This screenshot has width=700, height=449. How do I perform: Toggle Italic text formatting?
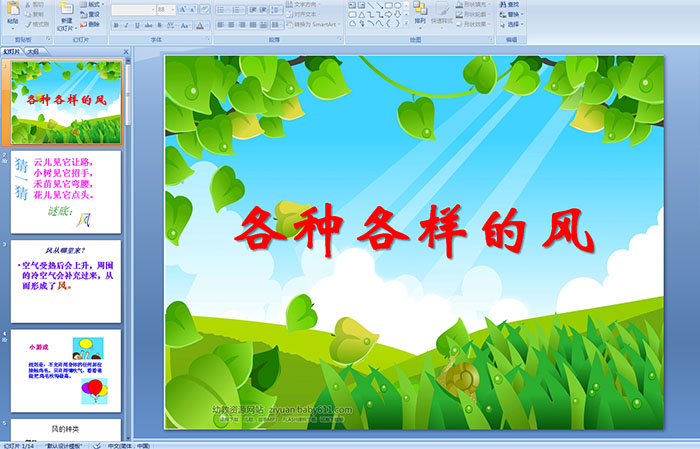pyautogui.click(x=125, y=25)
